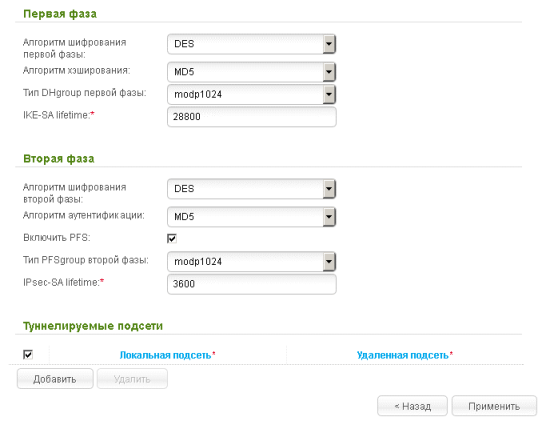Click the IKE-SA lifetime input field
Screen dimensions: 542x421
[x=252, y=116]
